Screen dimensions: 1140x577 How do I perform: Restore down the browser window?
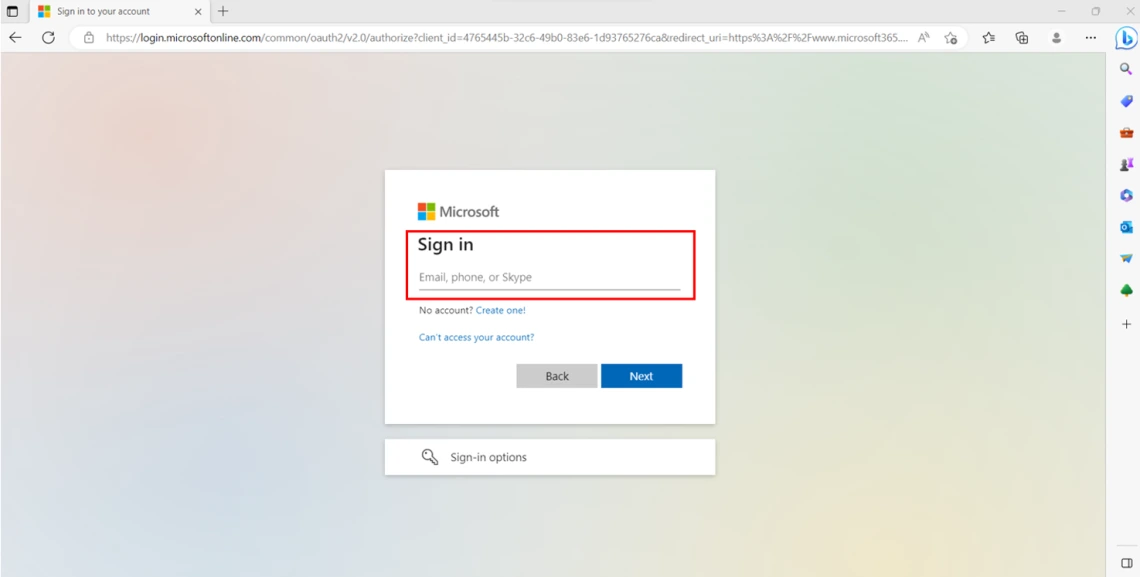coord(1096,11)
